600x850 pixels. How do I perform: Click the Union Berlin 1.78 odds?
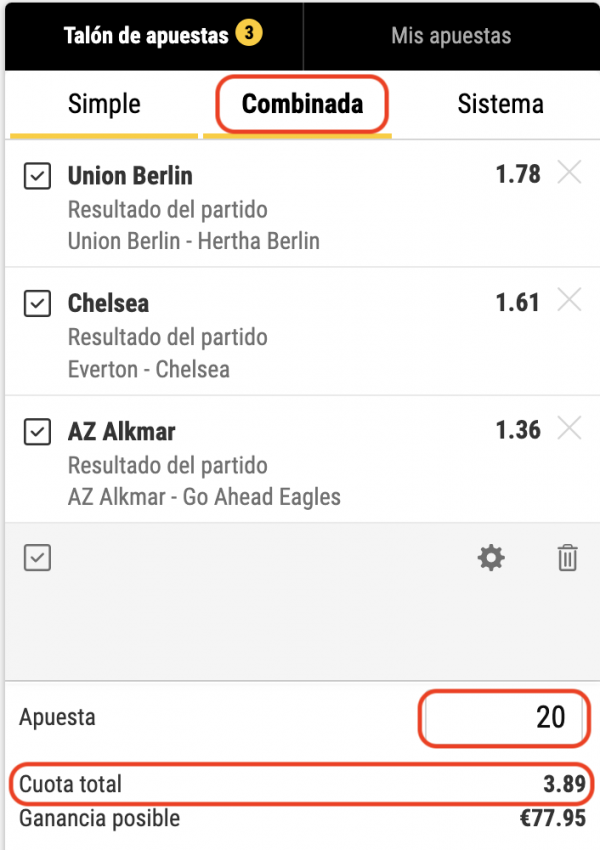pos(518,174)
